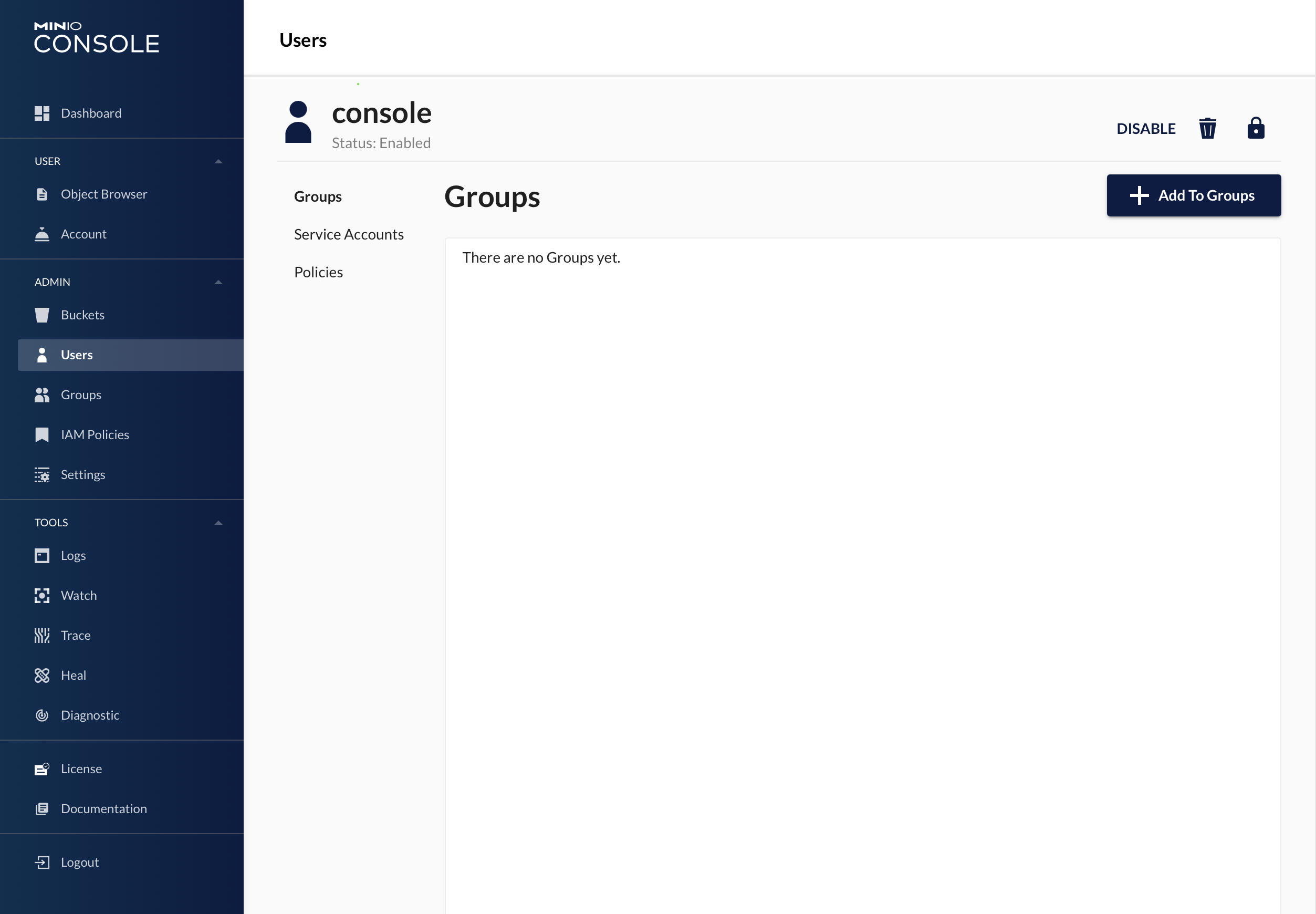Switch to the Groups tab
The height and width of the screenshot is (914, 1316).
[318, 196]
